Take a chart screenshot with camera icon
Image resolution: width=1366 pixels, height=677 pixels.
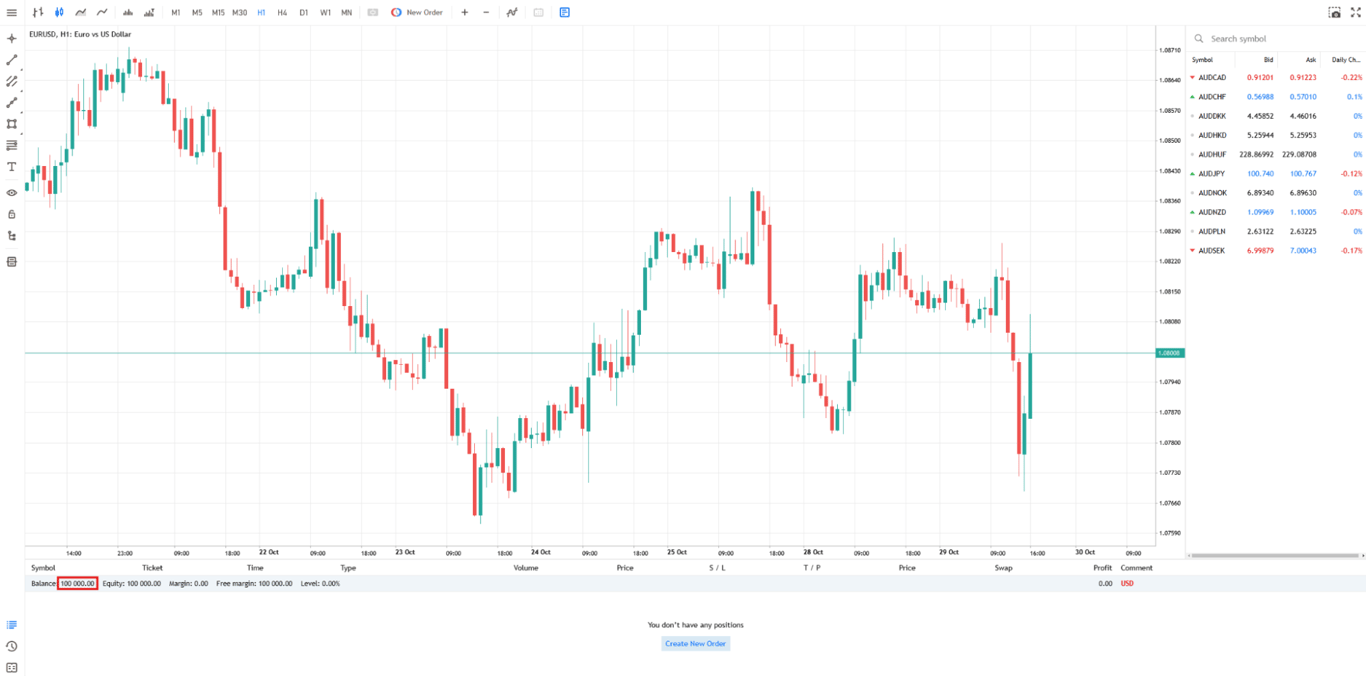coord(1336,12)
